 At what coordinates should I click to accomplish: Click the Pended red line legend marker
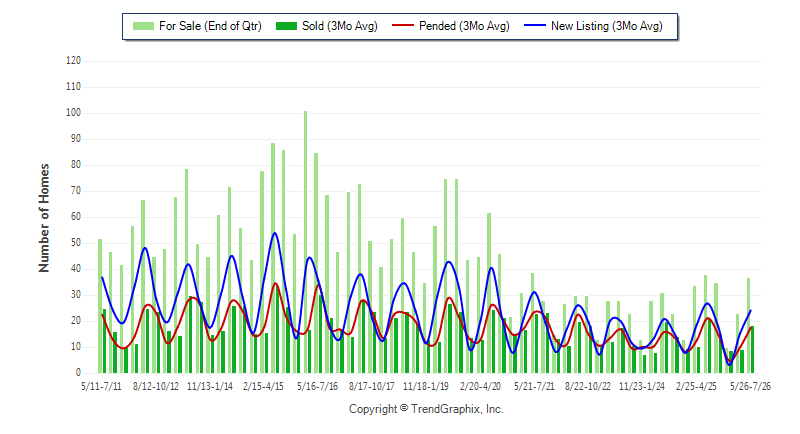403,25
